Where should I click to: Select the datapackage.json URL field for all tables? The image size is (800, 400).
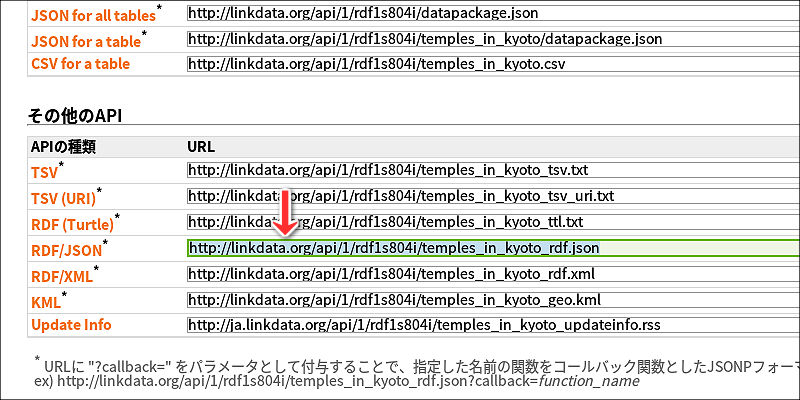493,13
